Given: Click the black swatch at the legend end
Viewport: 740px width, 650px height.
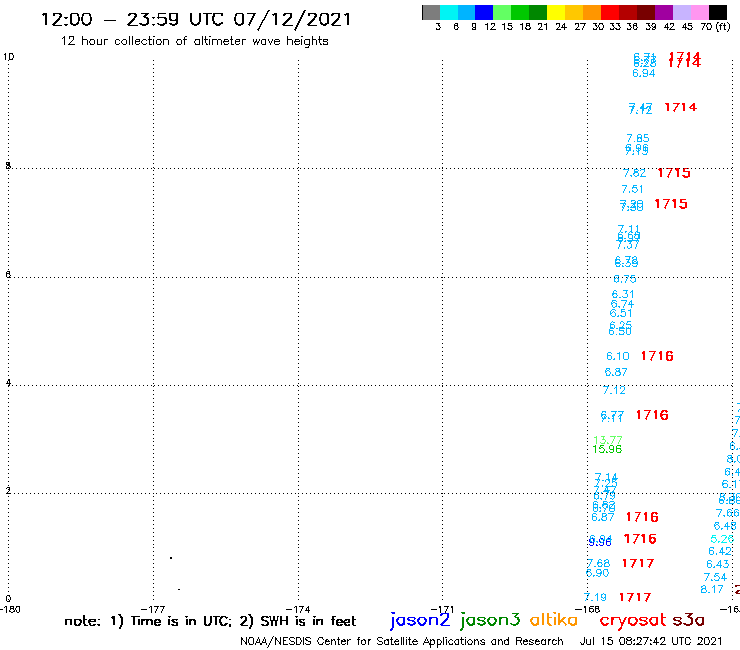Looking at the screenshot, I should [718, 12].
